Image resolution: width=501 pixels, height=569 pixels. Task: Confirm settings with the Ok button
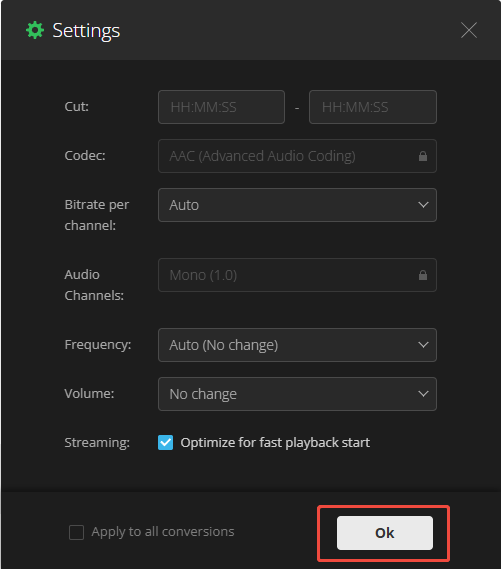pyautogui.click(x=385, y=533)
